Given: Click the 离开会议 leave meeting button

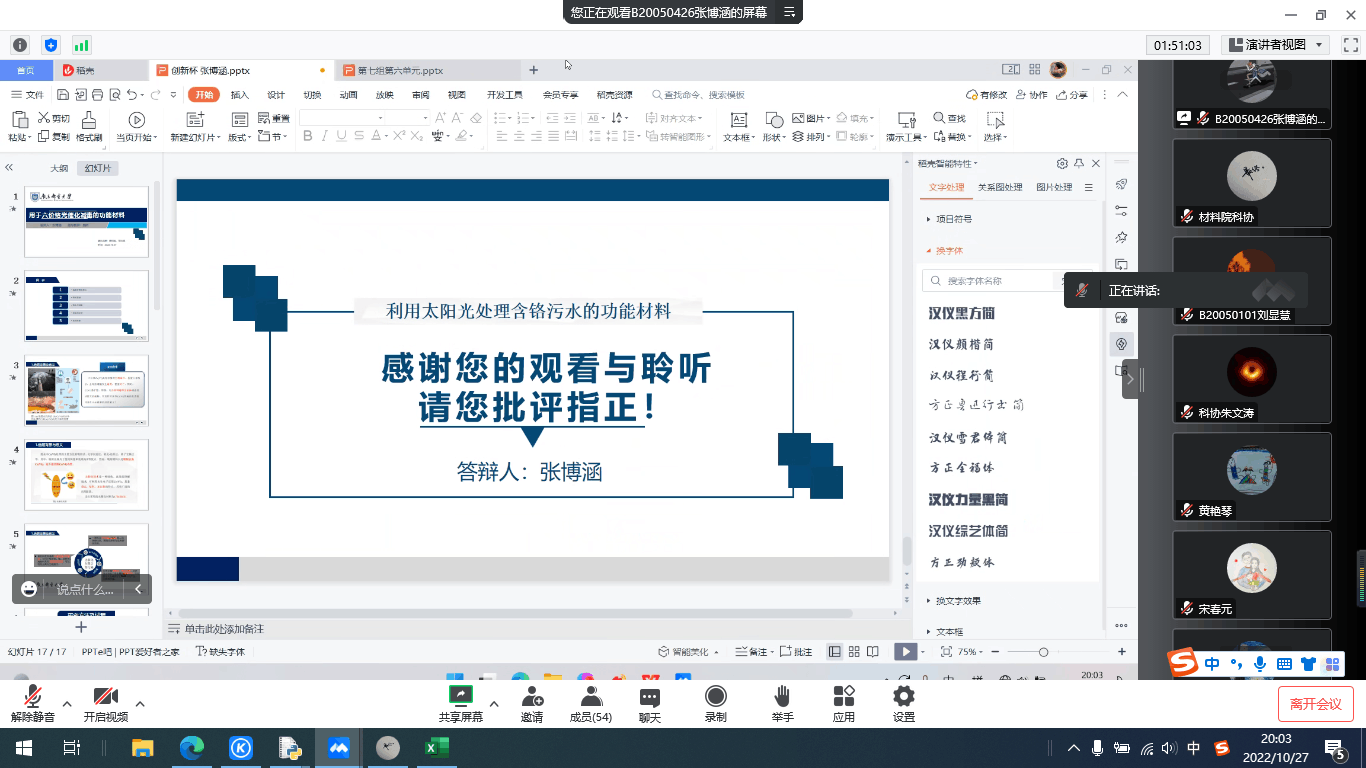Looking at the screenshot, I should (x=1315, y=704).
